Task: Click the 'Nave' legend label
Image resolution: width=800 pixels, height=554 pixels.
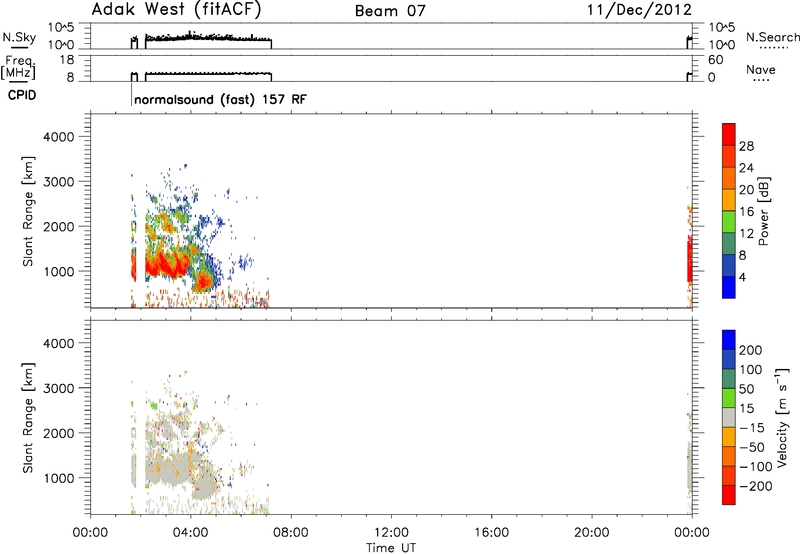Action: (x=761, y=70)
